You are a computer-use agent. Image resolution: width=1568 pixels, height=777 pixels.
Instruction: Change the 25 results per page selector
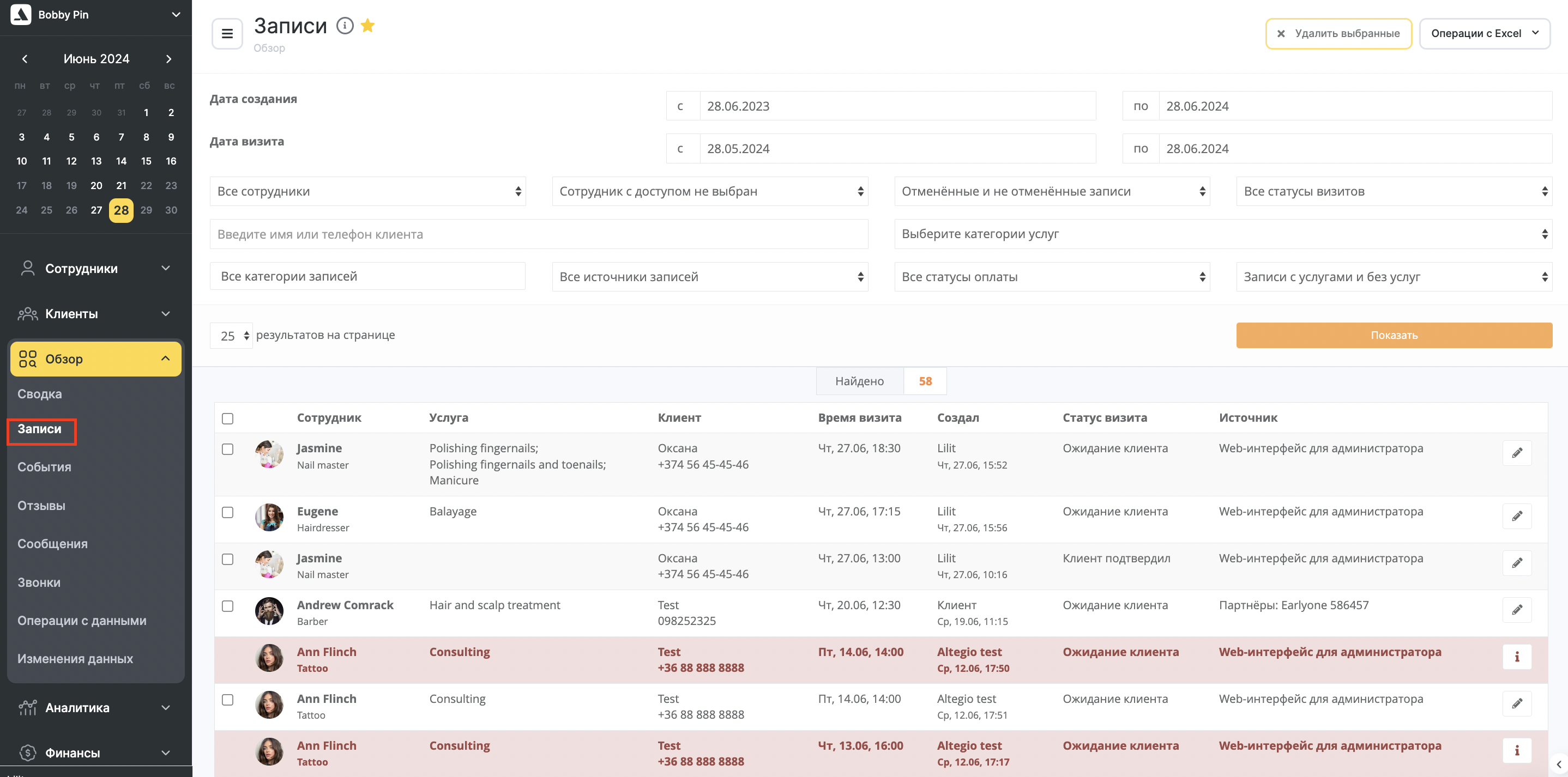pos(231,335)
